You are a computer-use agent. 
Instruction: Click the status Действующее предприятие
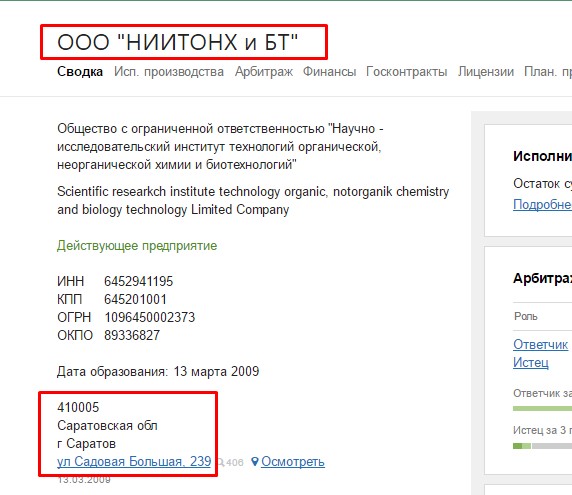point(137,246)
